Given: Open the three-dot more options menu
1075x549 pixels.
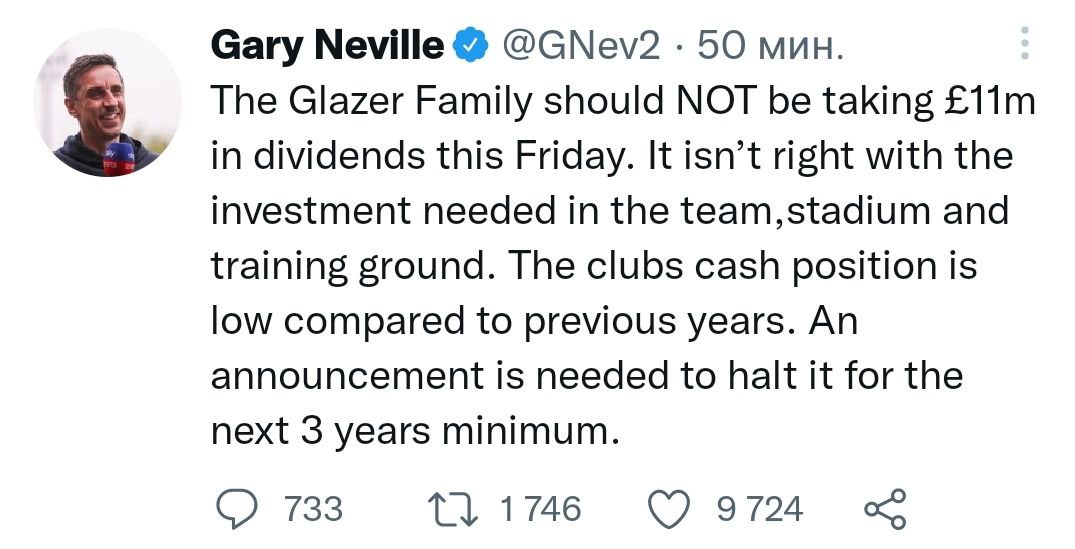Looking at the screenshot, I should coord(1023,46).
